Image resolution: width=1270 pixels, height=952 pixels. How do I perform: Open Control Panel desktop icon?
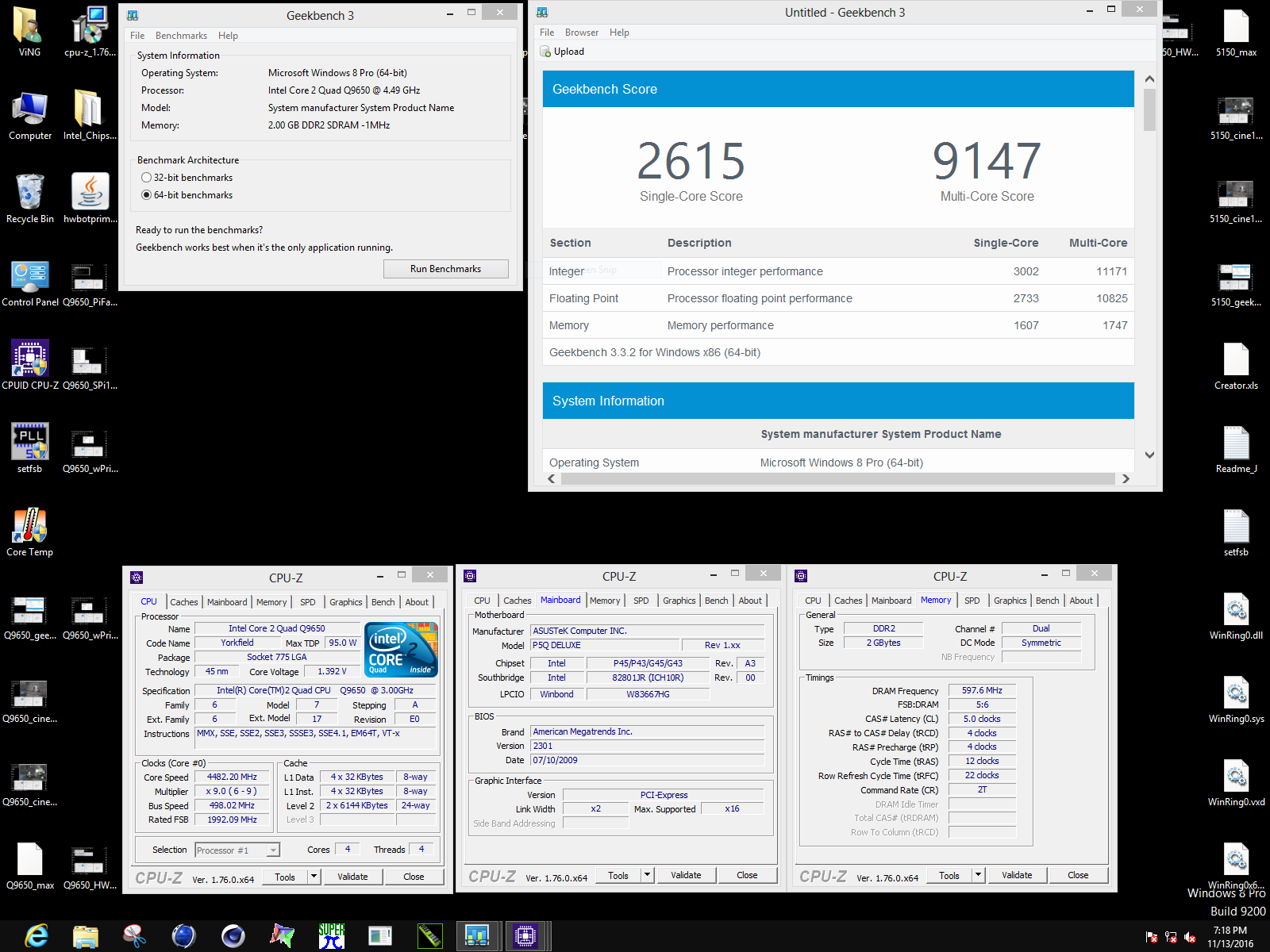tap(30, 282)
